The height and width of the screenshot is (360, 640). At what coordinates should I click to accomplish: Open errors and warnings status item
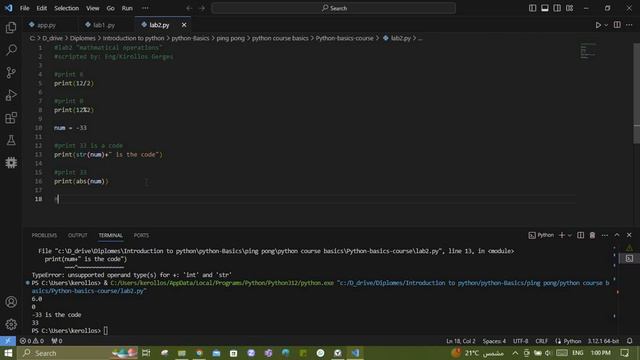32,341
